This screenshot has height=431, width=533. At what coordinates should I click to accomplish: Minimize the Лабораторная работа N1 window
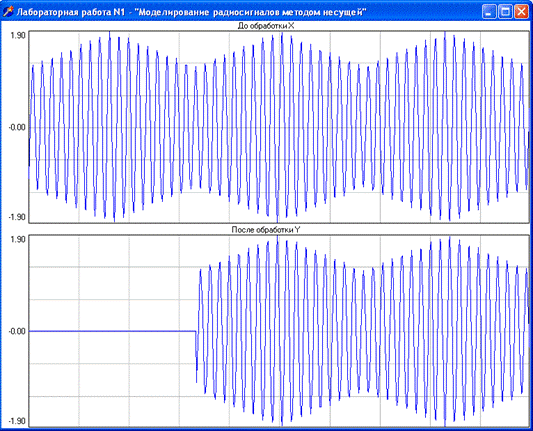coord(489,12)
